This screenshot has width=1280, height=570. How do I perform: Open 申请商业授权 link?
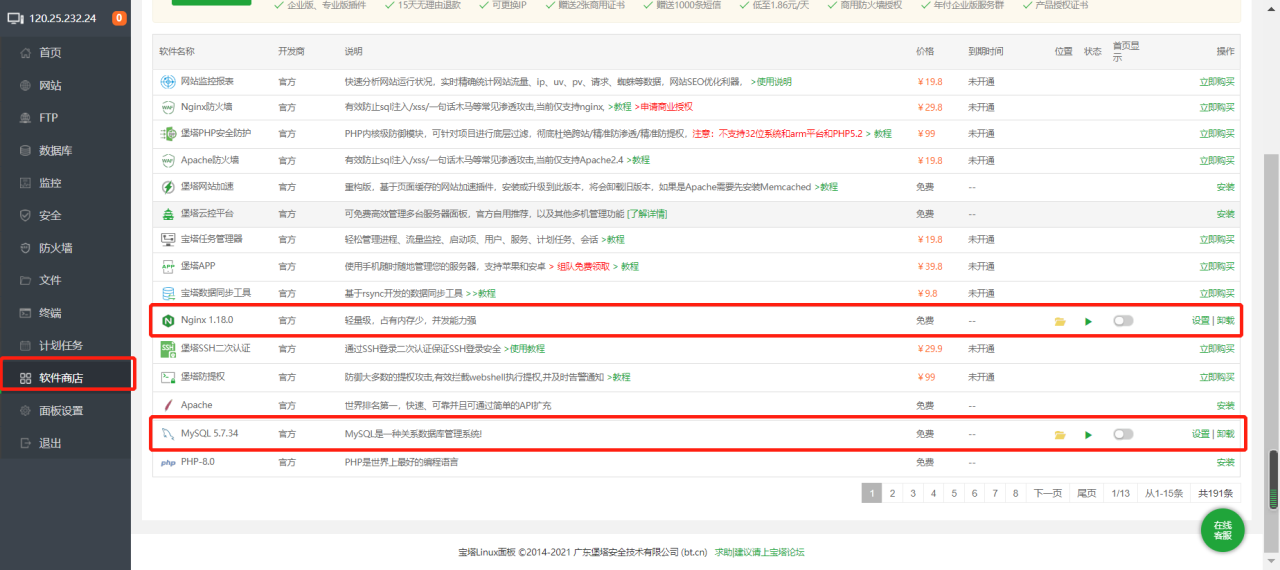(664, 107)
